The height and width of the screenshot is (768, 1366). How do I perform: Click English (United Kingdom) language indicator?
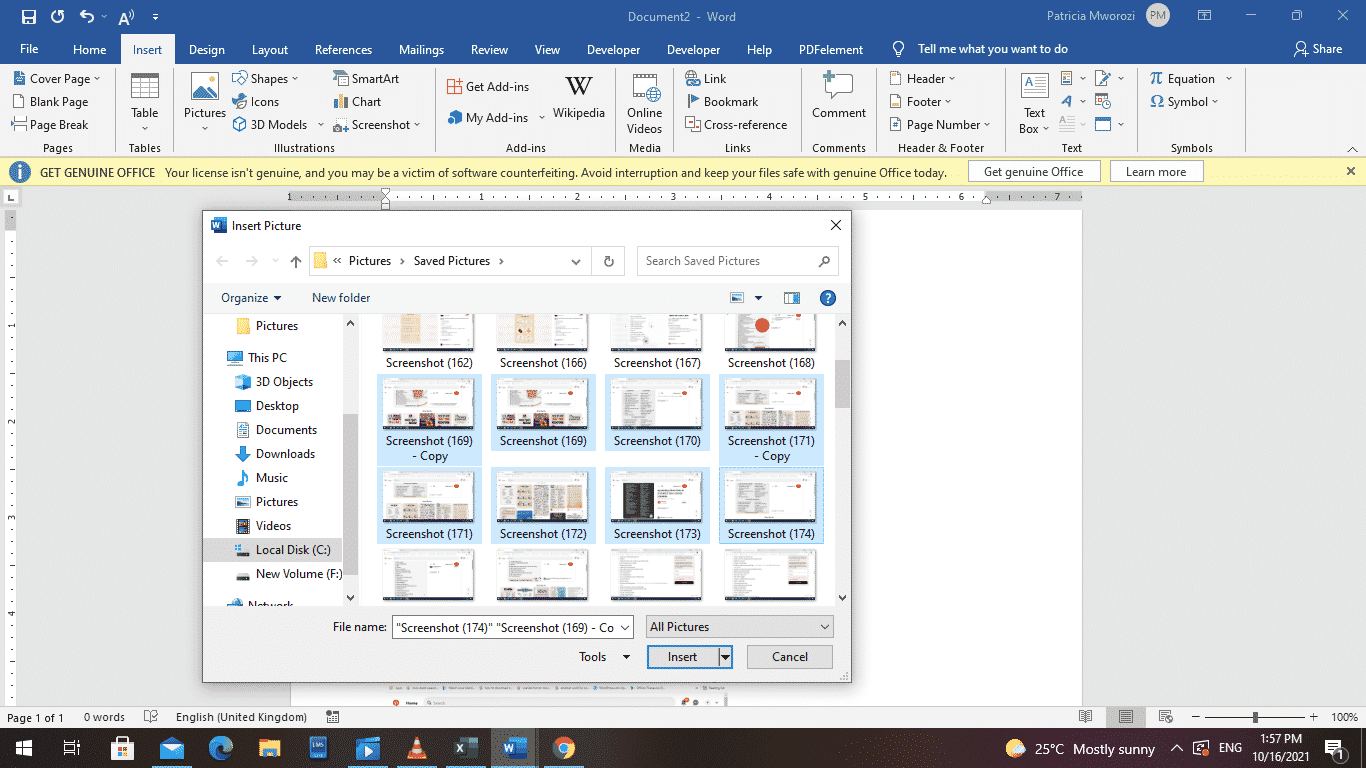point(241,717)
